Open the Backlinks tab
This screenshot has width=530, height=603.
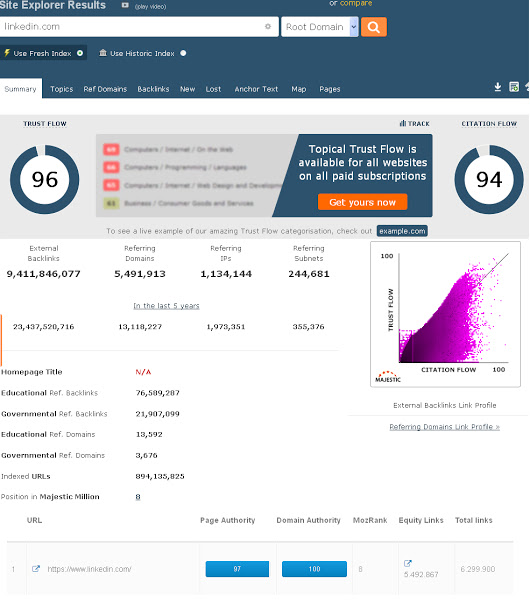point(153,89)
